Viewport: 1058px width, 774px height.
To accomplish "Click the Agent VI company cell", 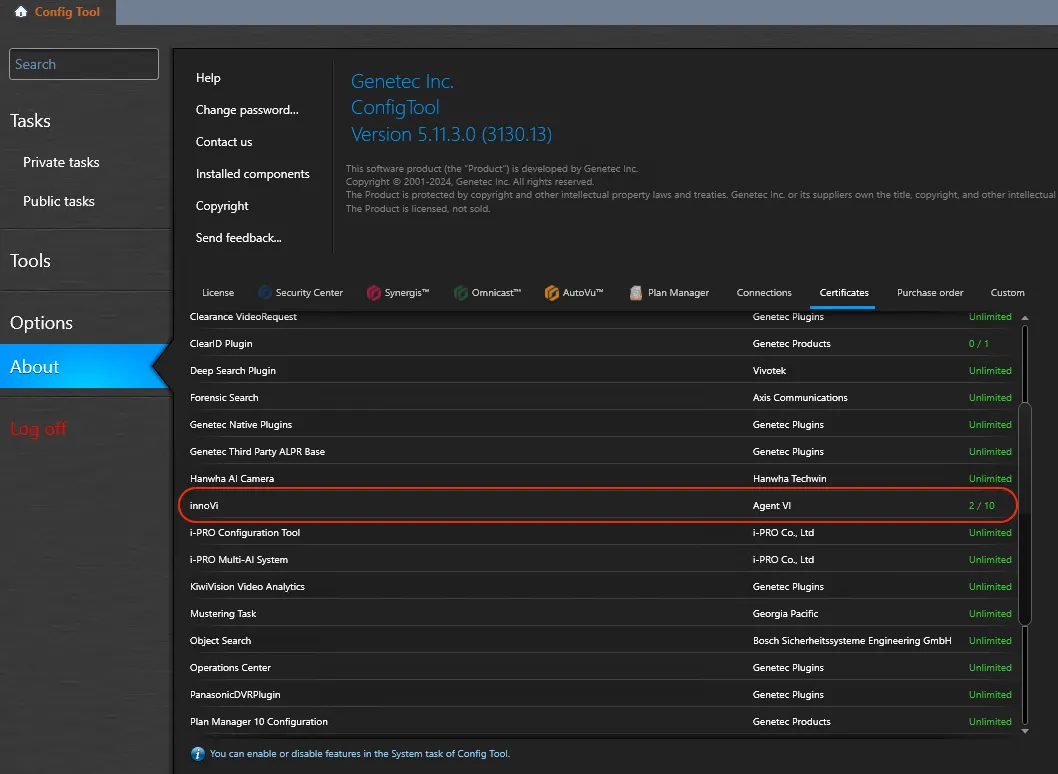I will click(x=771, y=505).
